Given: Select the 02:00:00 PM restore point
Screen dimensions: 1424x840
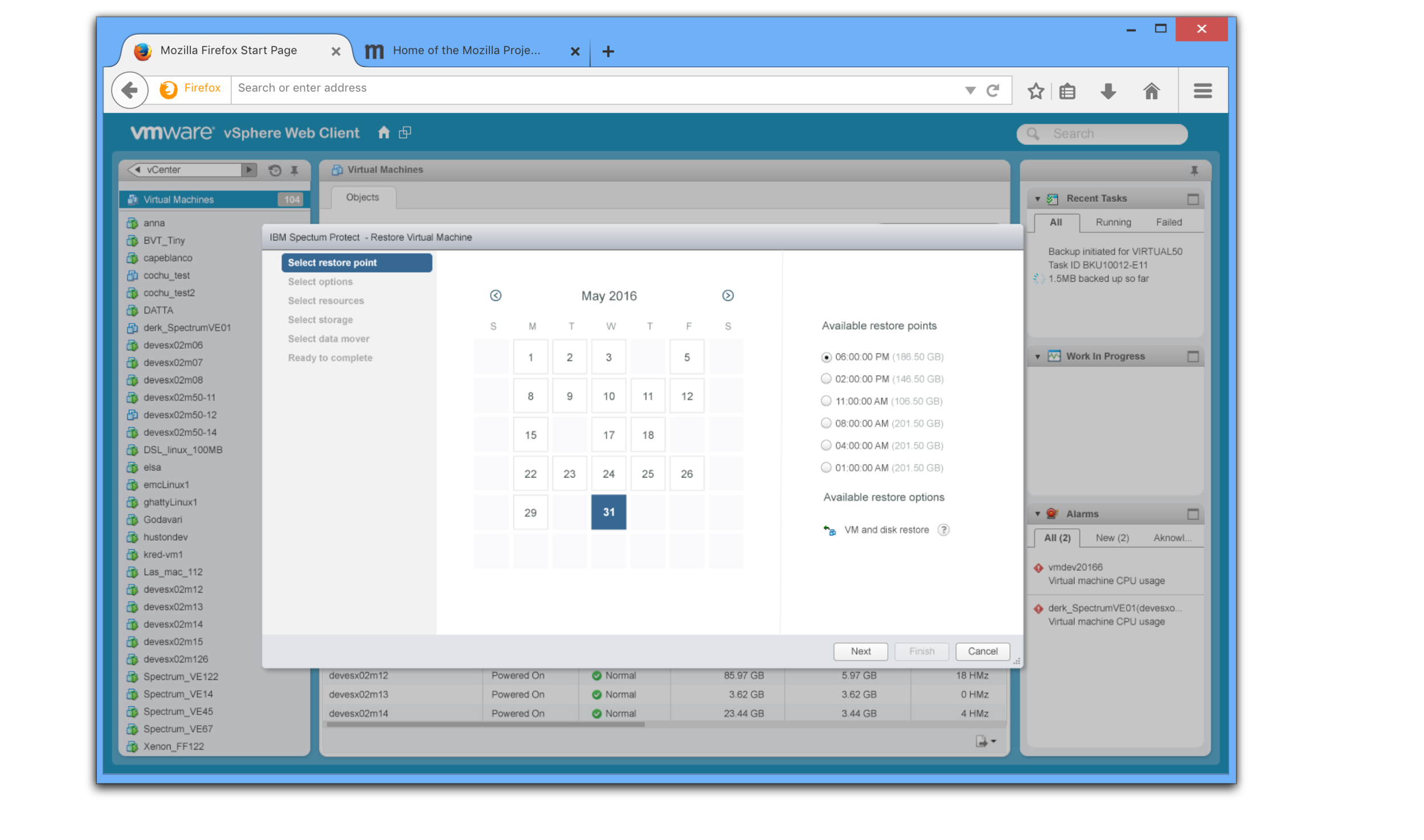Looking at the screenshot, I should click(x=826, y=379).
